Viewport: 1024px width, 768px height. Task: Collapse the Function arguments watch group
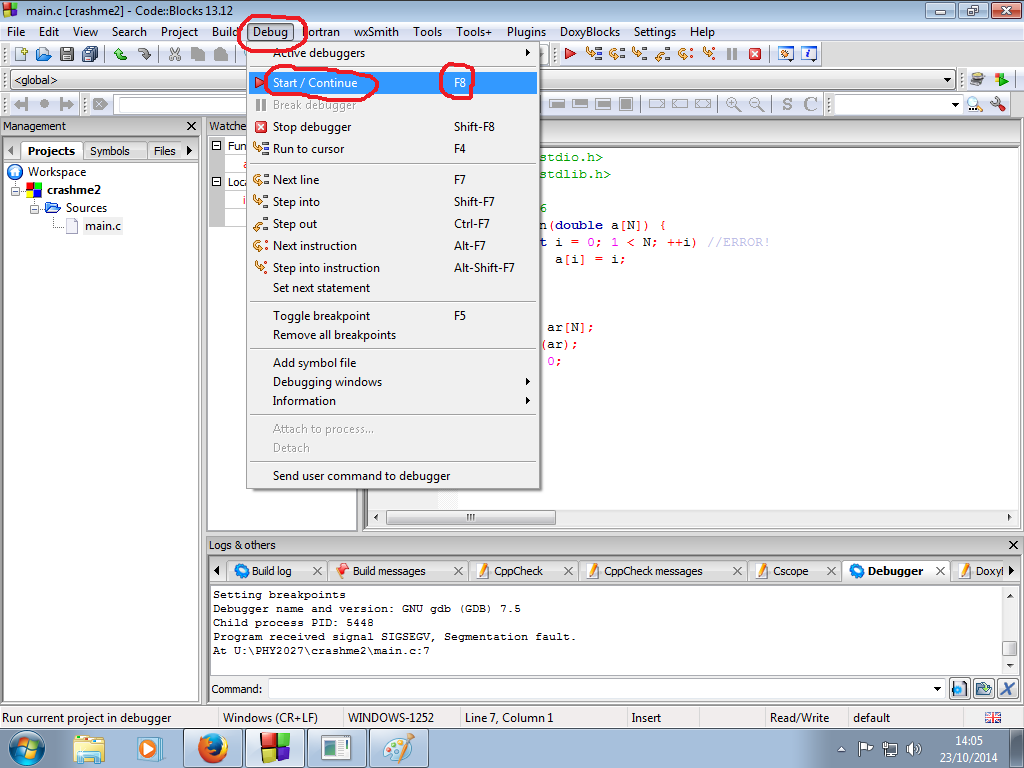[x=217, y=146]
